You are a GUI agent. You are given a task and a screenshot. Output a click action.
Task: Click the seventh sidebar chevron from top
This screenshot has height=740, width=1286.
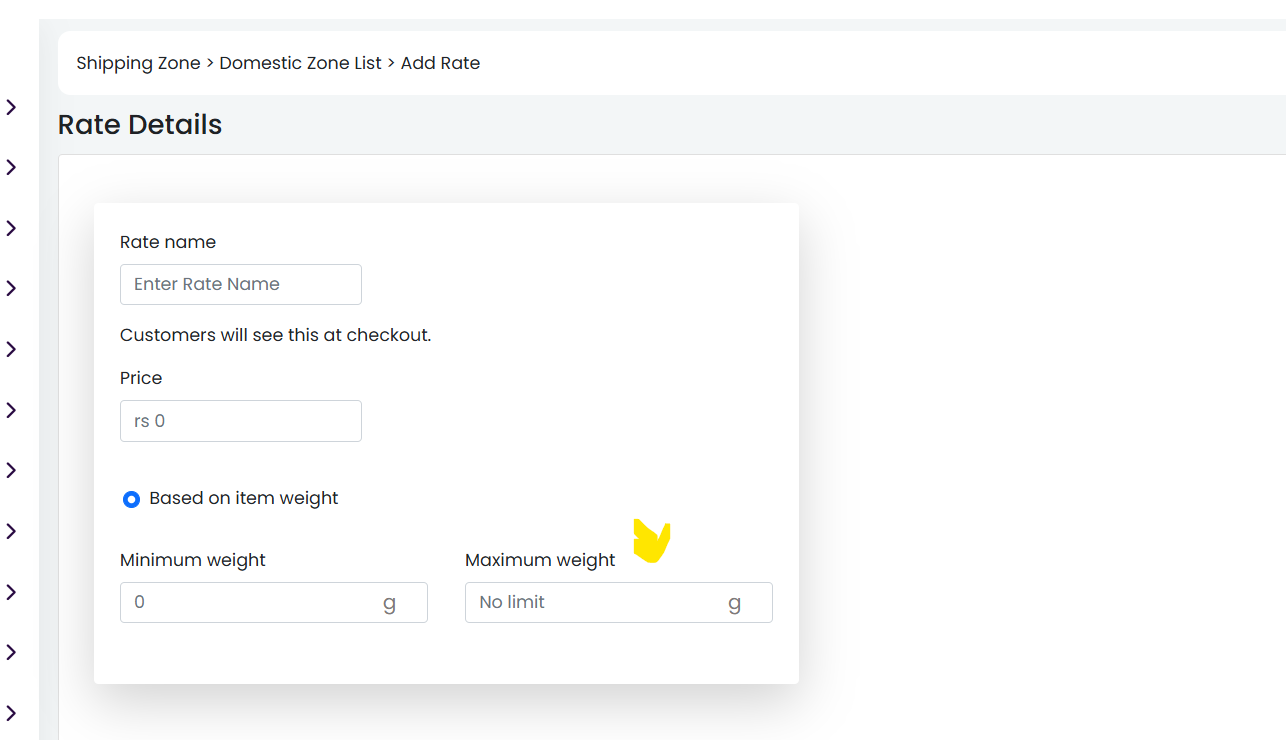click(x=12, y=470)
